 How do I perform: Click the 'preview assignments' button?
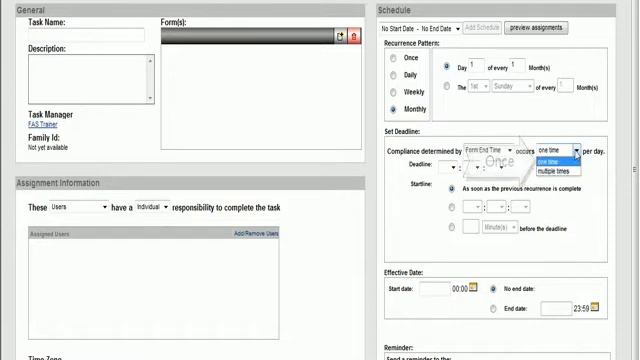coord(536,28)
